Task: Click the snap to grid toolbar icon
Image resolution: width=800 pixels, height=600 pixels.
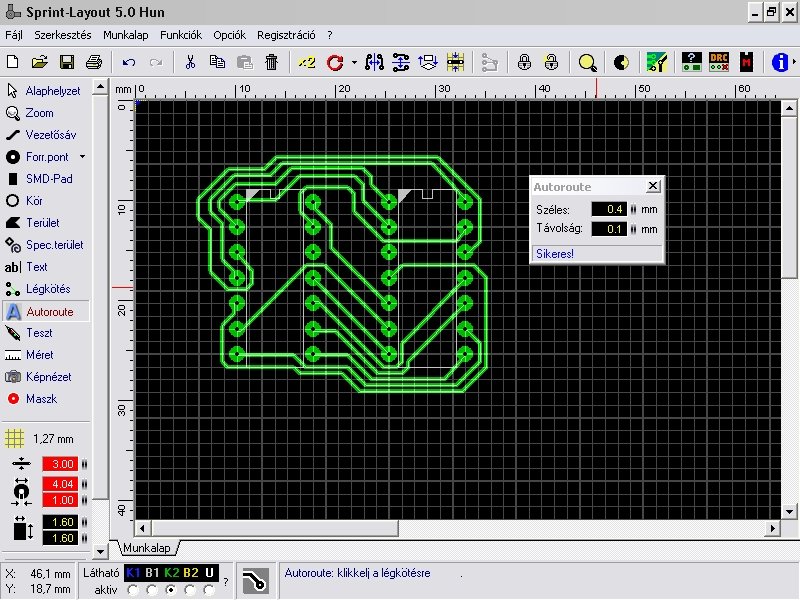Action: click(x=455, y=62)
